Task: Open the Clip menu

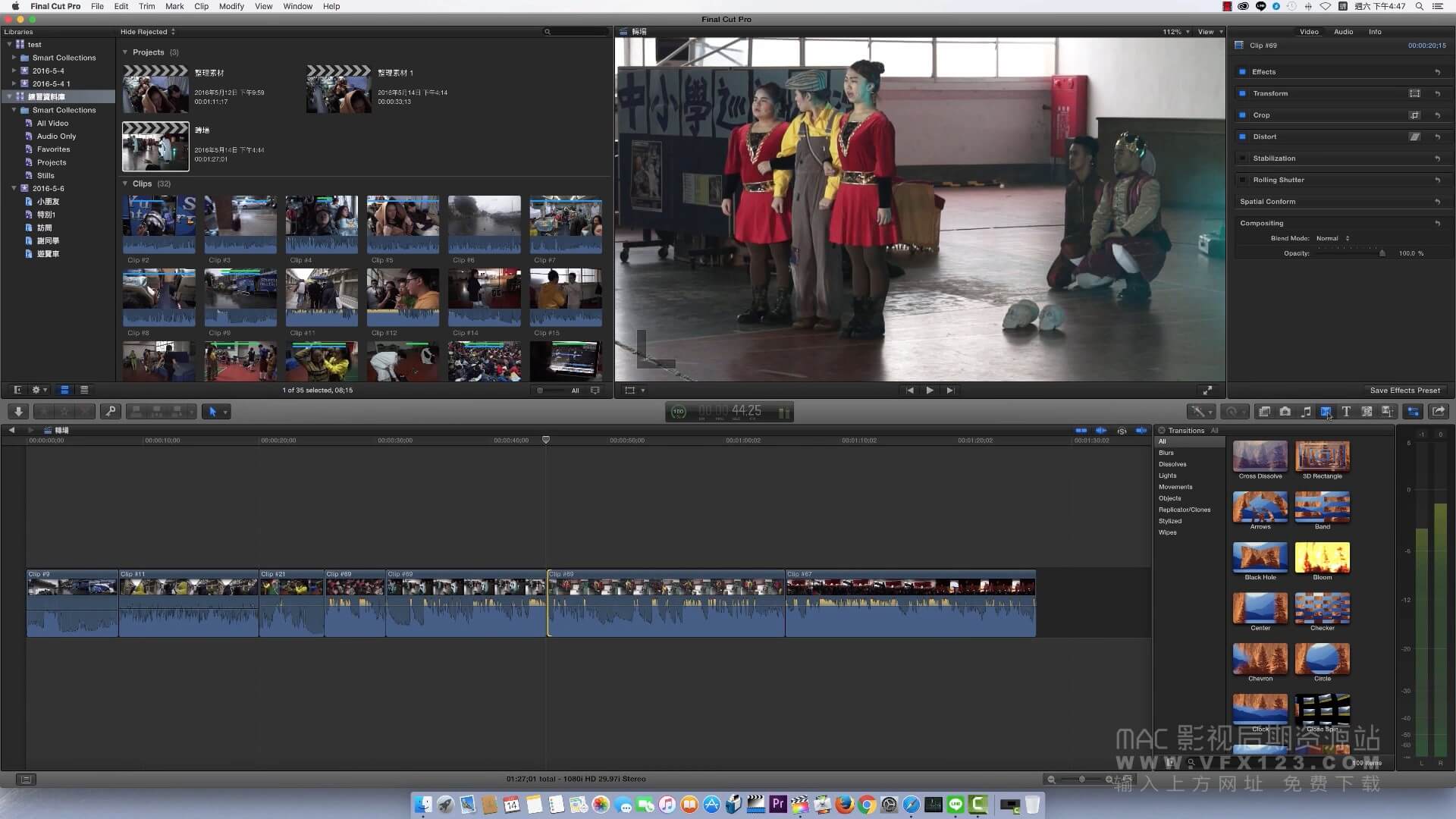Action: pyautogui.click(x=201, y=6)
